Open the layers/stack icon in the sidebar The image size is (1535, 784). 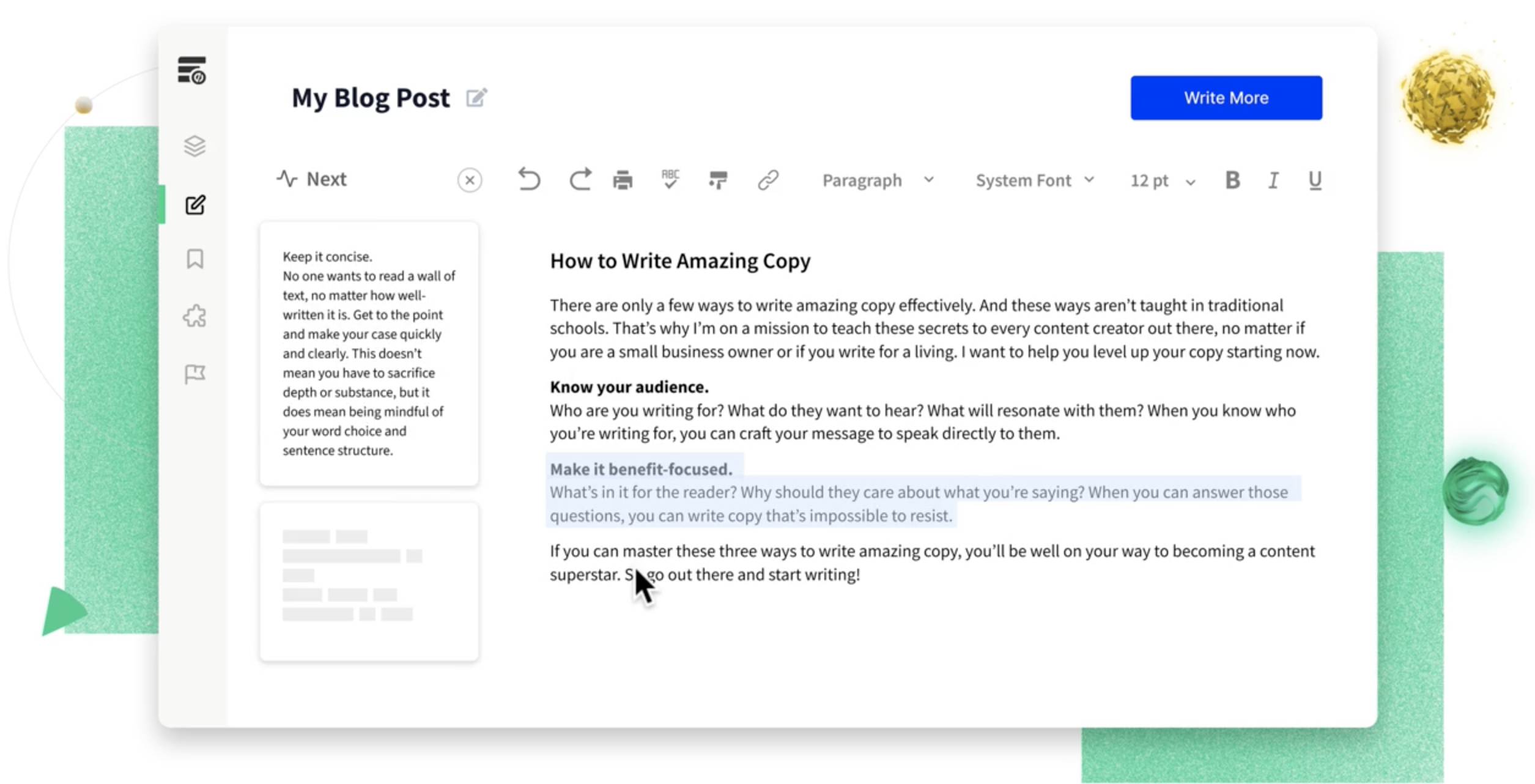[x=194, y=146]
